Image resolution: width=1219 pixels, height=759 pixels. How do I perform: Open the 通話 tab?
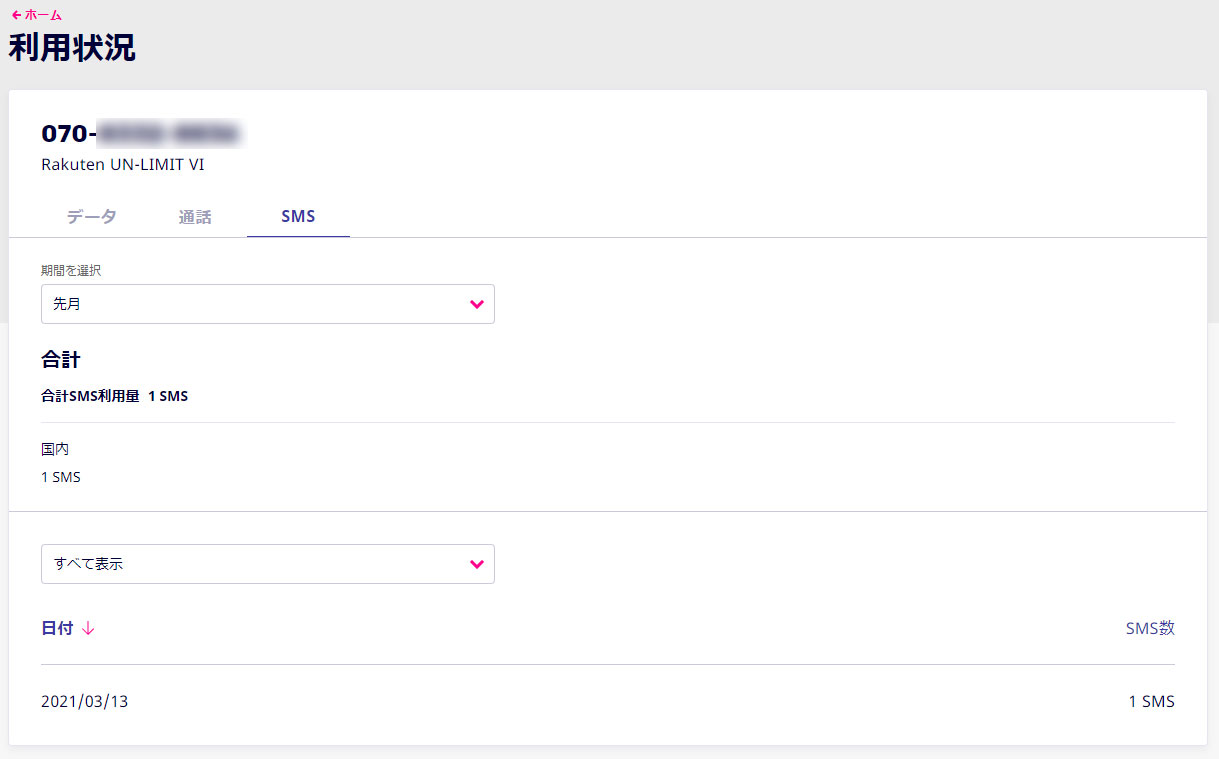[x=195, y=217]
